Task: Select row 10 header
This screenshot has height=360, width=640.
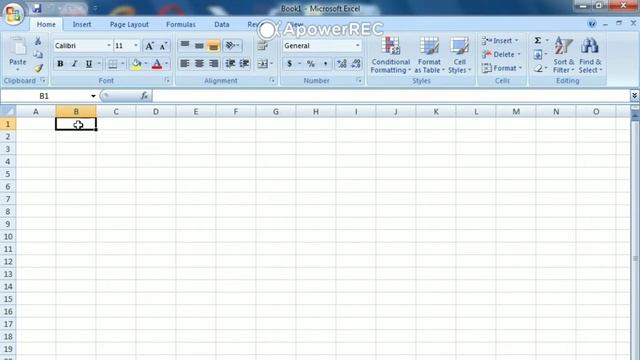Action: pos(8,237)
